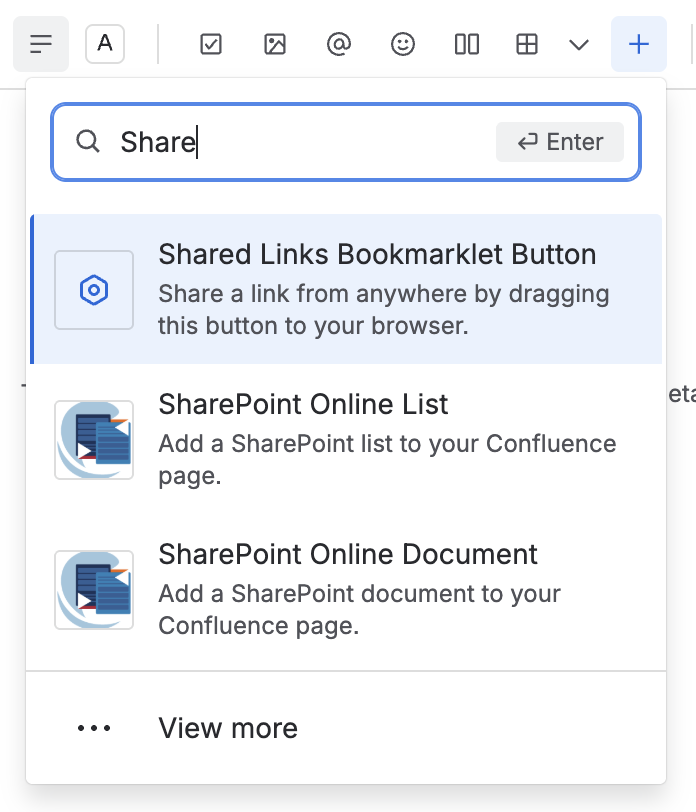
Task: Select SharePoint Online Document
Action: click(x=346, y=589)
